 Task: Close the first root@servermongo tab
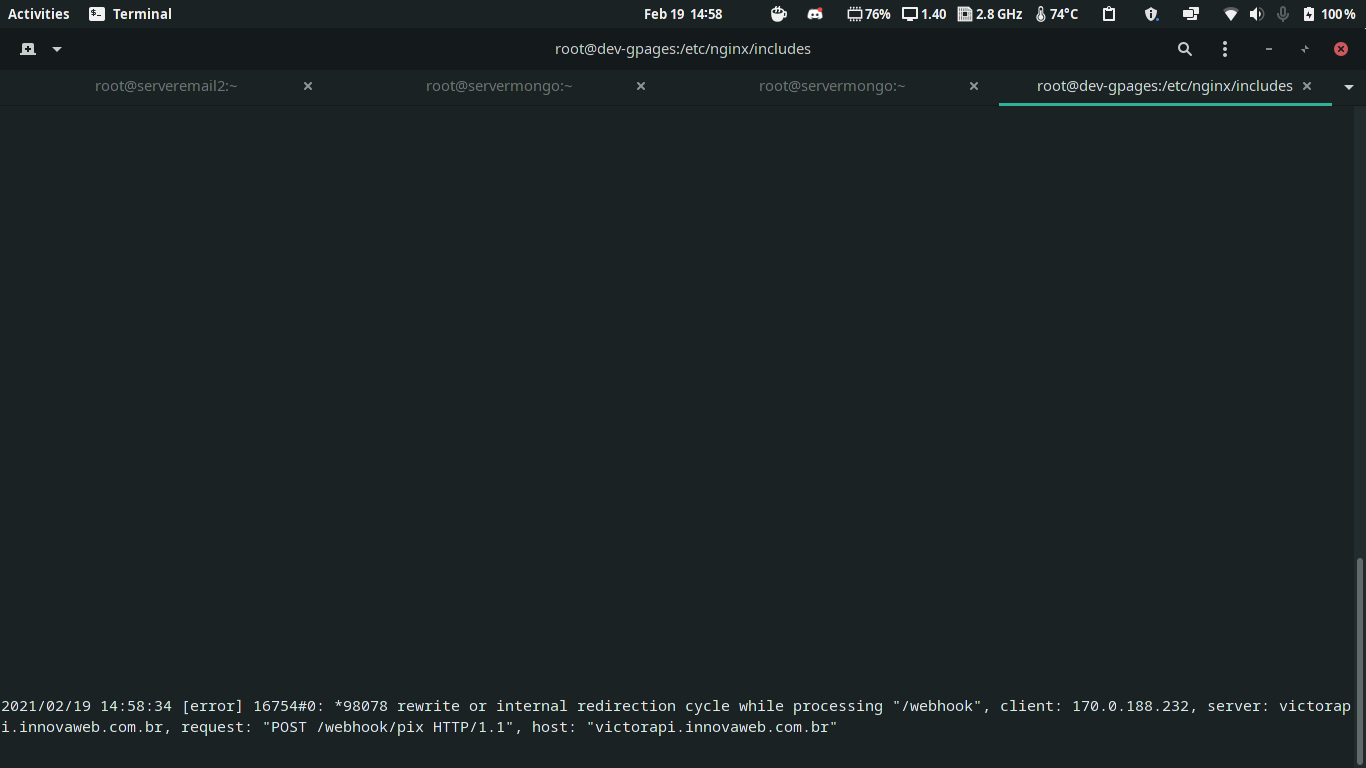point(641,86)
